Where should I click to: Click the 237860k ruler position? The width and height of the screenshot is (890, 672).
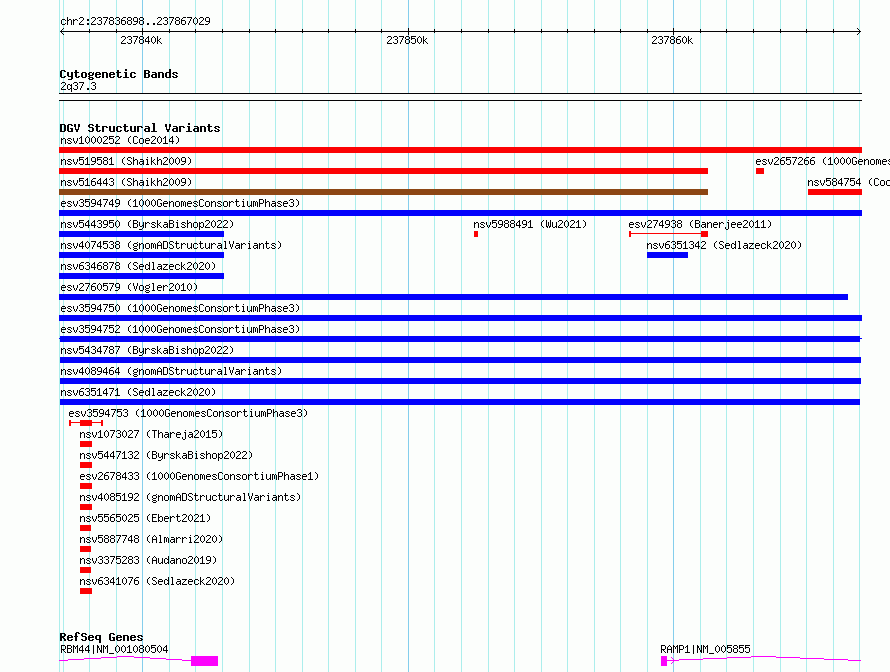pyautogui.click(x=672, y=40)
